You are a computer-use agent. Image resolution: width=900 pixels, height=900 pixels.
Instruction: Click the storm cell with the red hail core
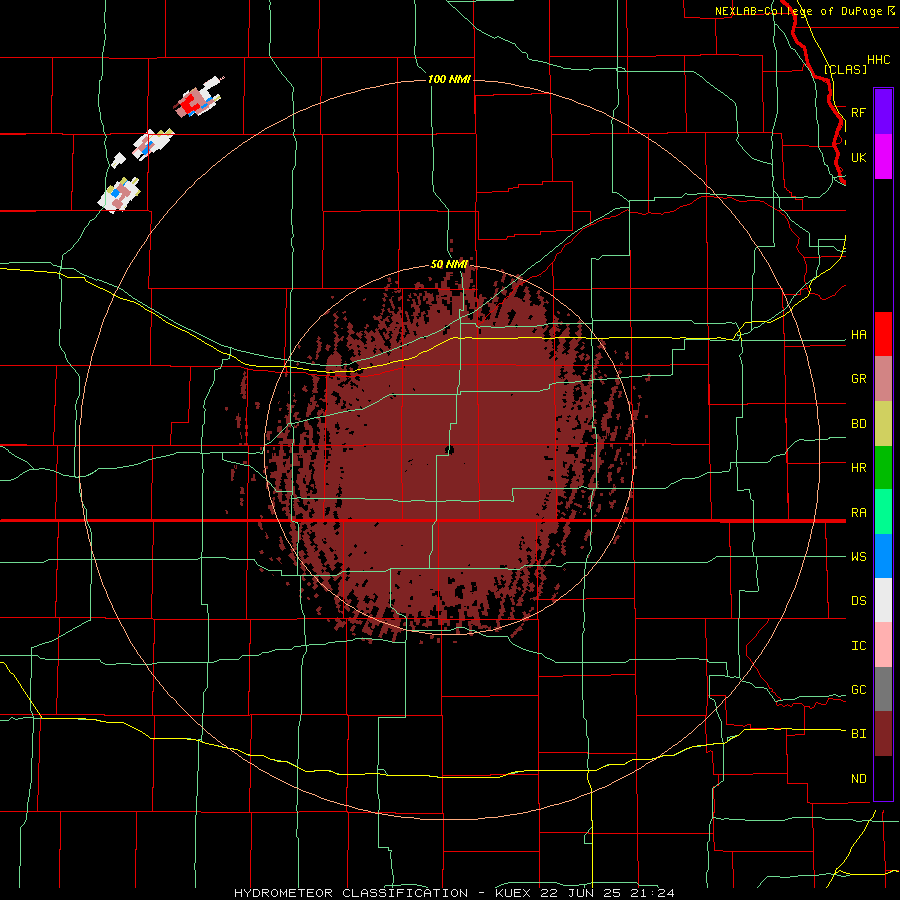199,98
